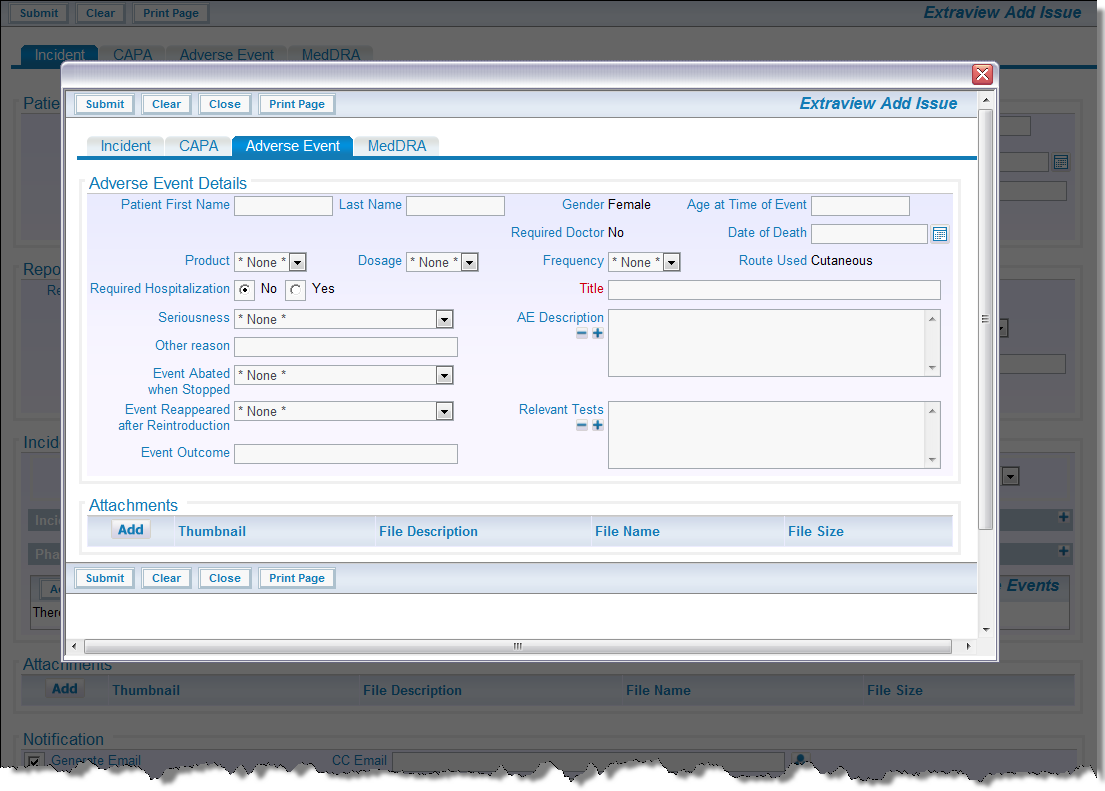This screenshot has height=791, width=1105.
Task: Open the Dosage dropdown
Action: (469, 262)
